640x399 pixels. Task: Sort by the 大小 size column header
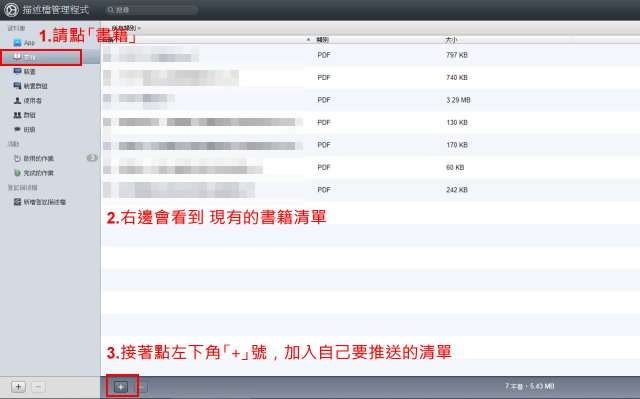[451, 40]
